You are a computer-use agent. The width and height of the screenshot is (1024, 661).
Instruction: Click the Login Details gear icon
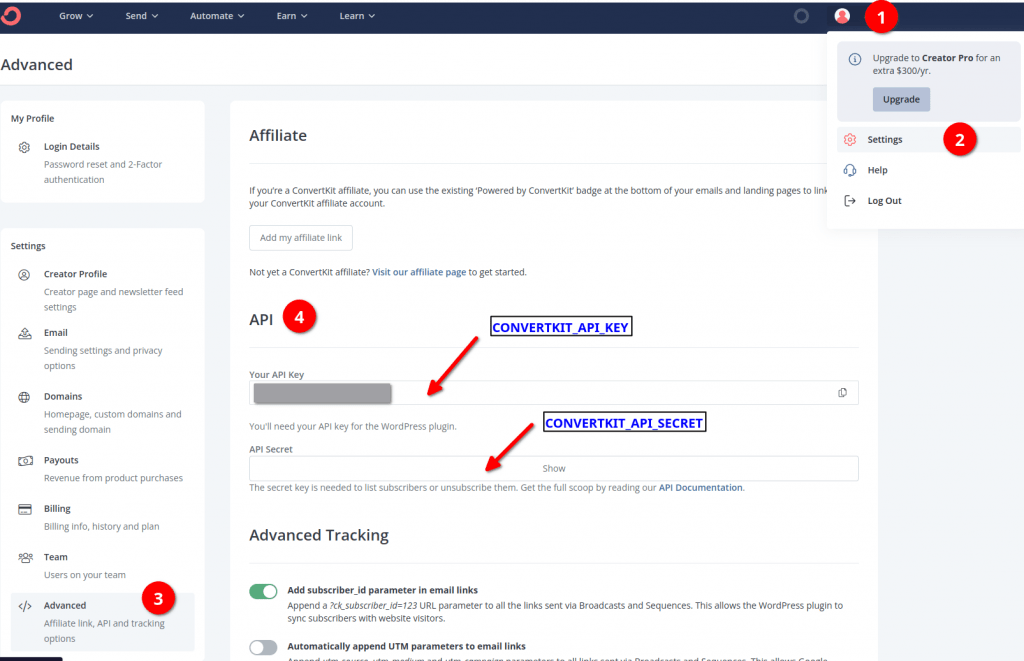pos(24,147)
